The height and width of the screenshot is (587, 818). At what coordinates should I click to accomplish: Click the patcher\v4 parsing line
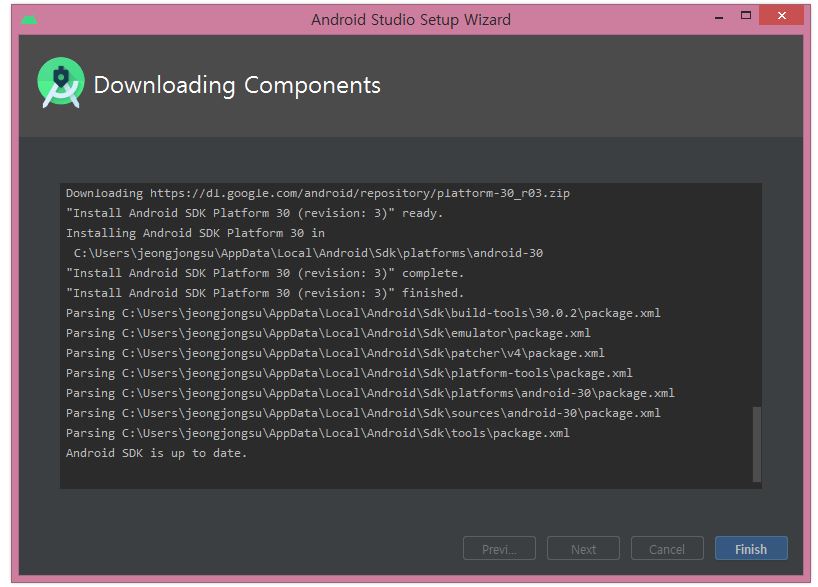335,353
